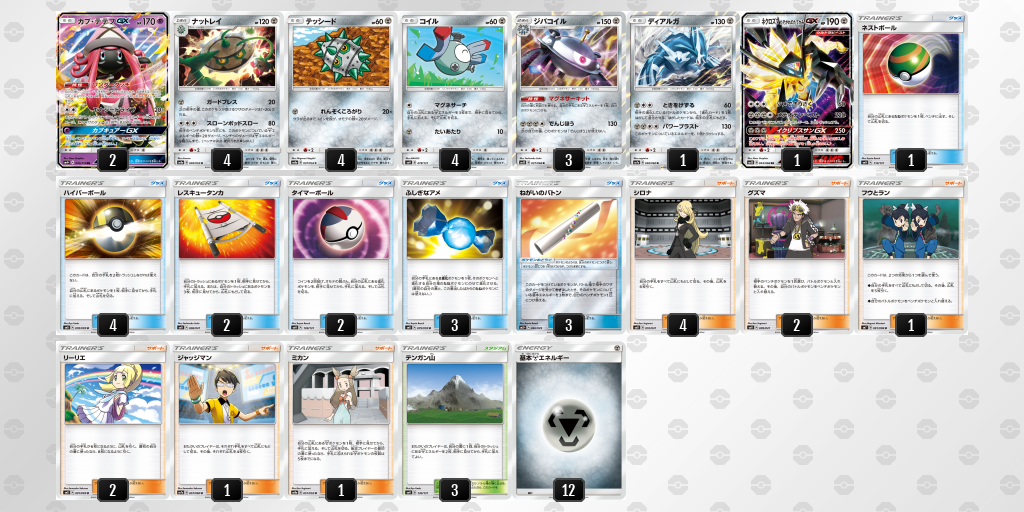The image size is (1024, 512).
Task: Select the Nest Ball trainer card
Action: [x=910, y=90]
